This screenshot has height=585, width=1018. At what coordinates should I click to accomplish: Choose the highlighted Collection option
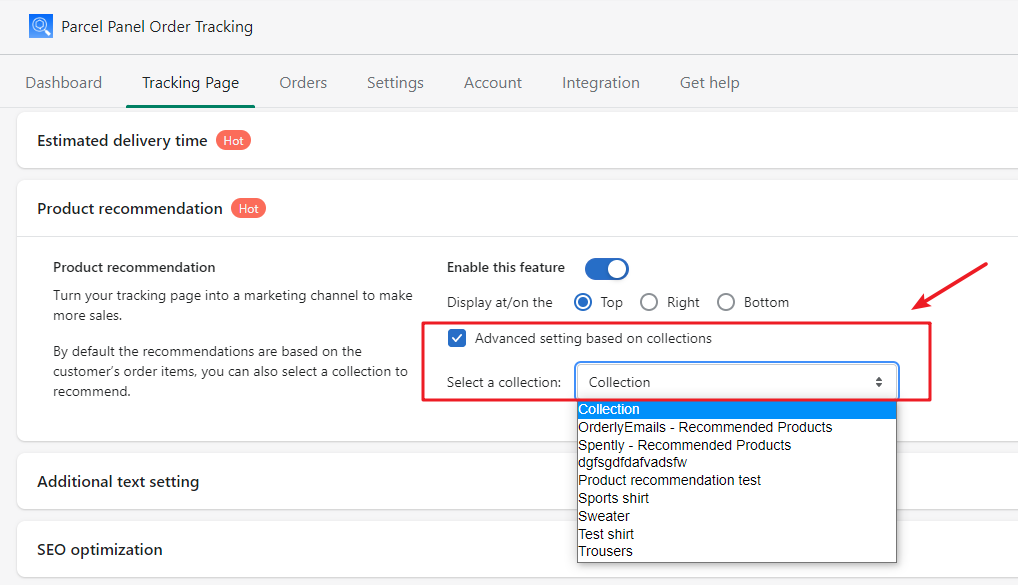click(x=737, y=410)
